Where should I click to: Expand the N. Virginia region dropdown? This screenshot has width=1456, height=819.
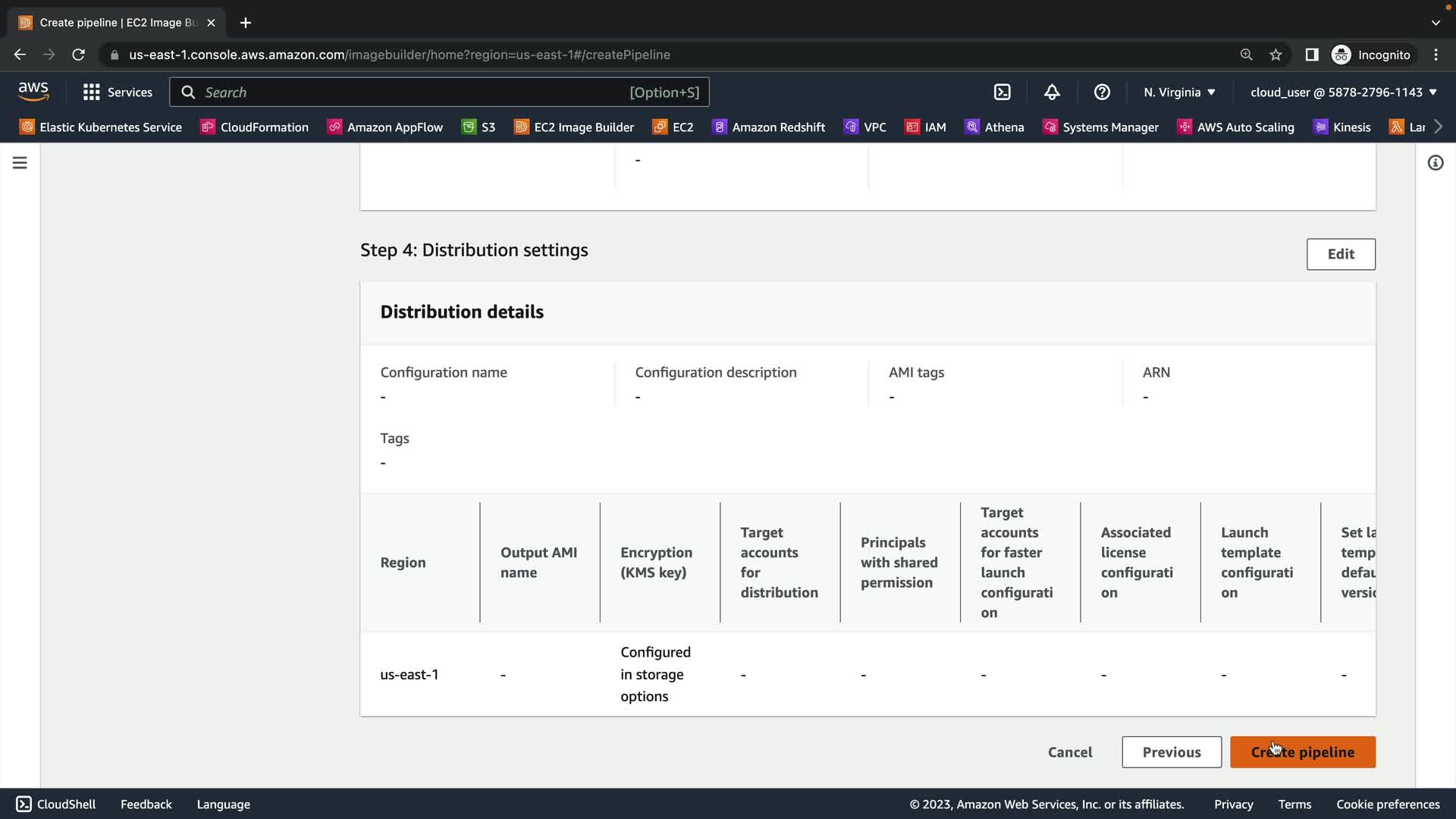point(1179,92)
